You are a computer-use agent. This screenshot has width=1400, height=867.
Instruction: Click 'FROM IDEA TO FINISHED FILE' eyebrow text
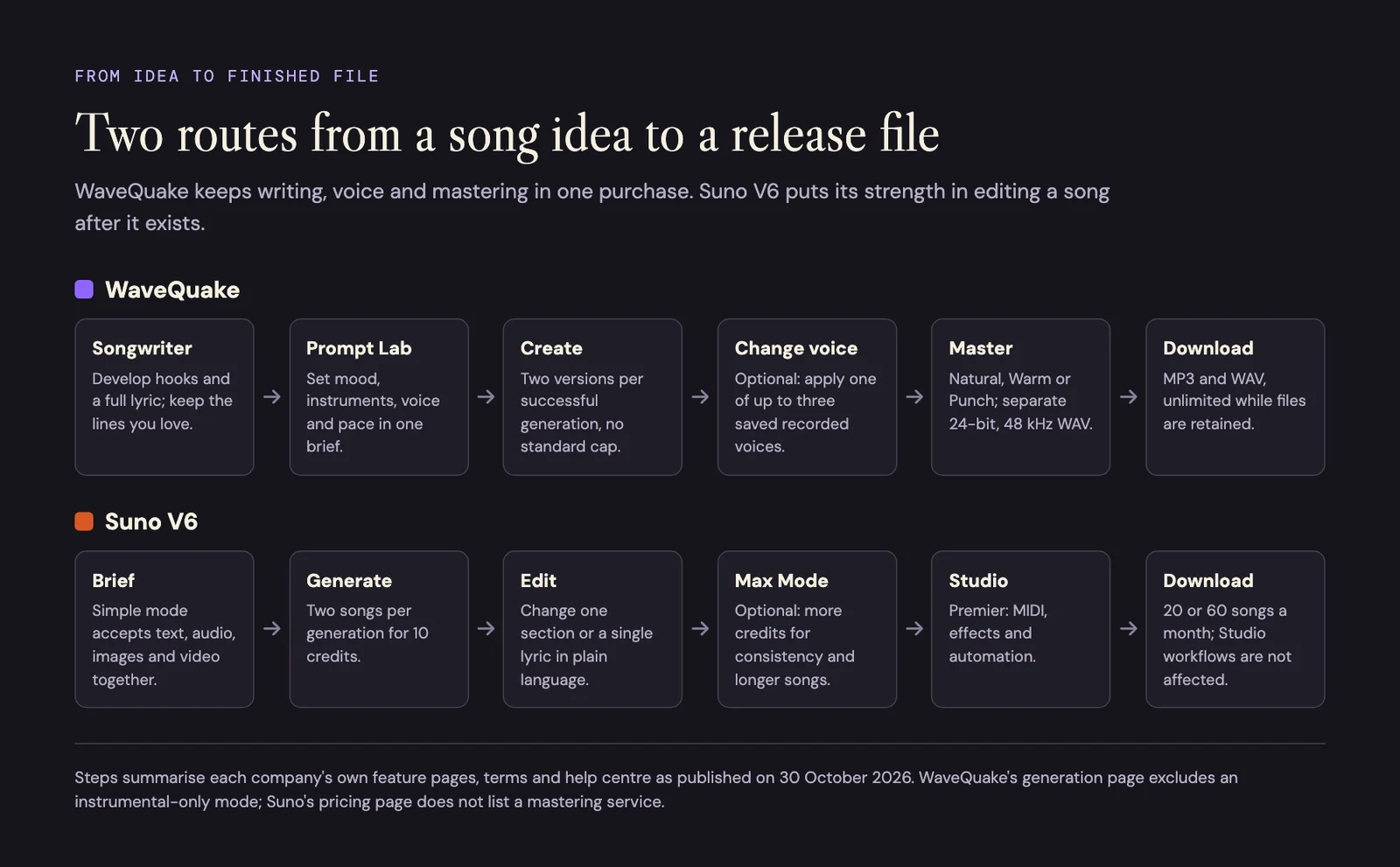click(227, 76)
